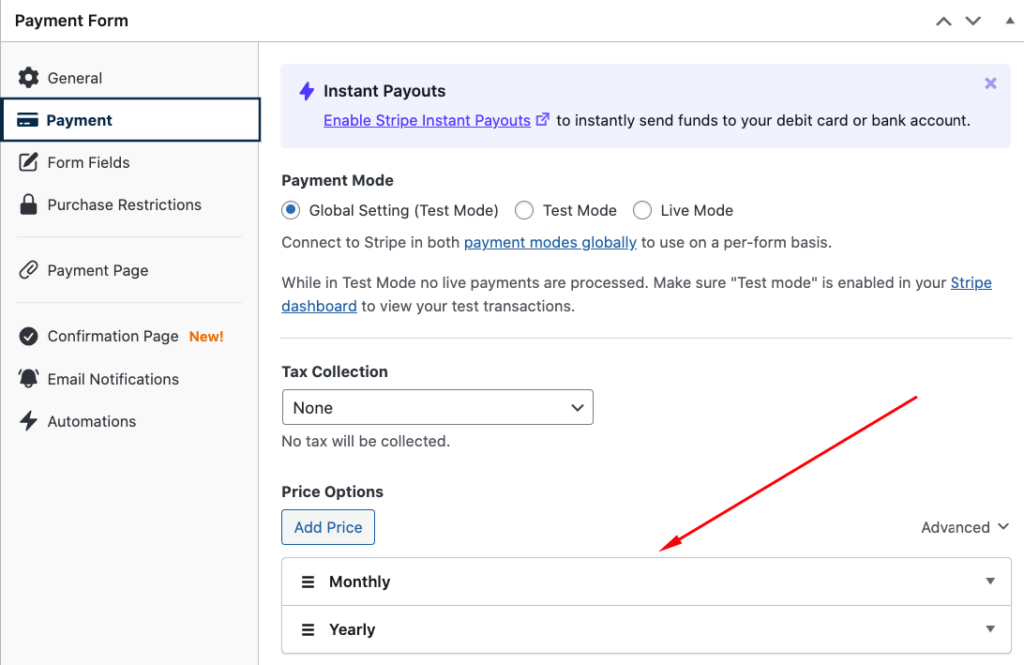Click the Email Notifications bell icon
Viewport: 1024px width, 665px height.
(29, 379)
